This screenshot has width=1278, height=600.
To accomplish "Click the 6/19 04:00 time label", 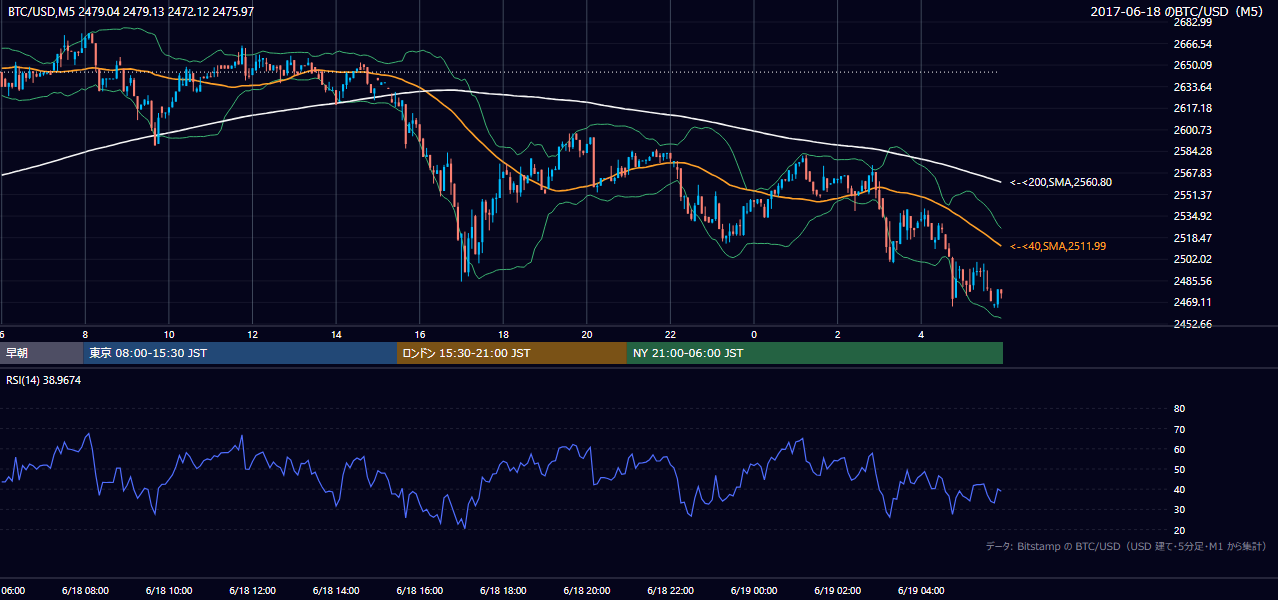I will tap(921, 590).
